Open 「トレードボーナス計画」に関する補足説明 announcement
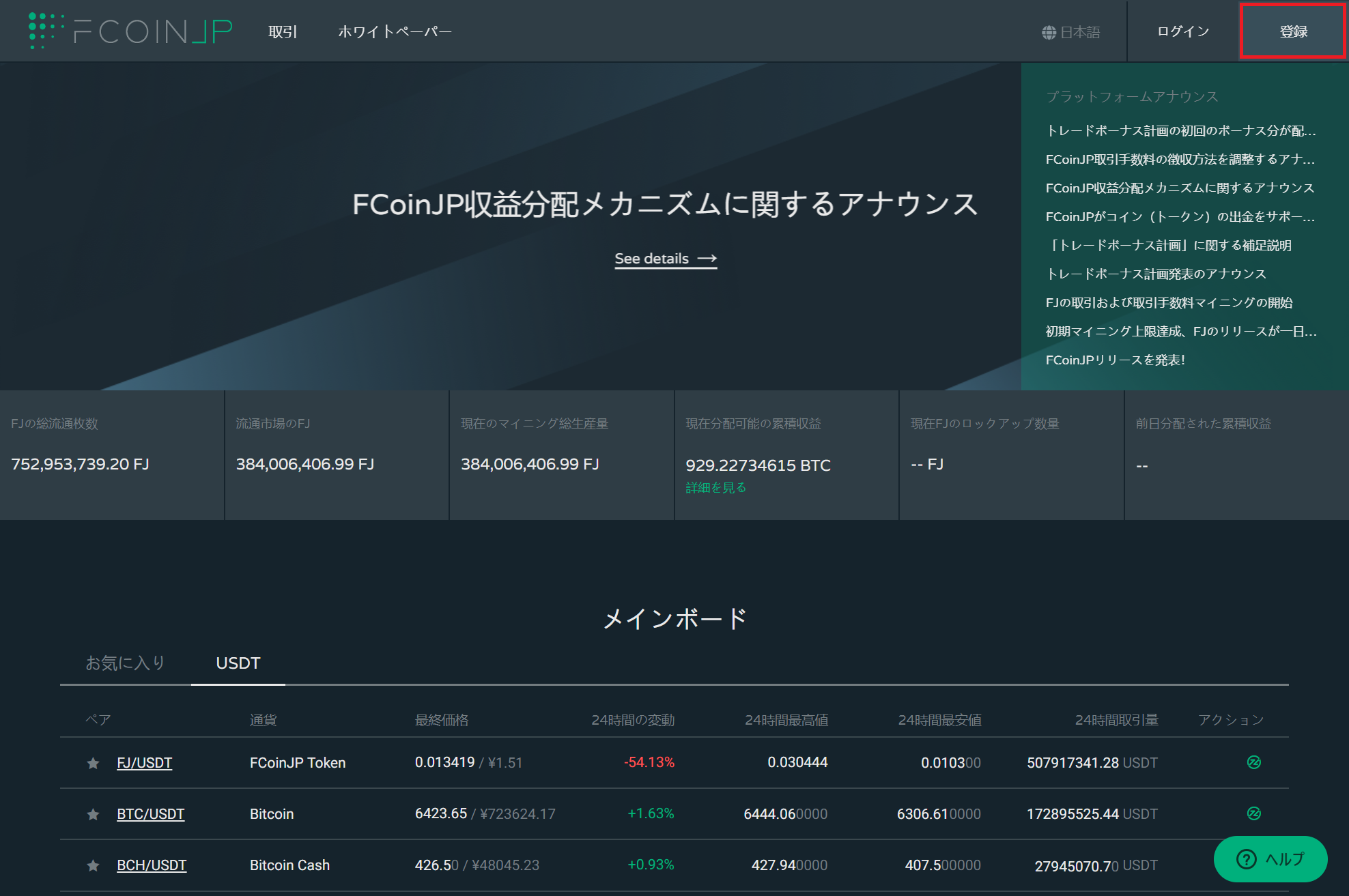This screenshot has width=1349, height=896. (x=1169, y=245)
